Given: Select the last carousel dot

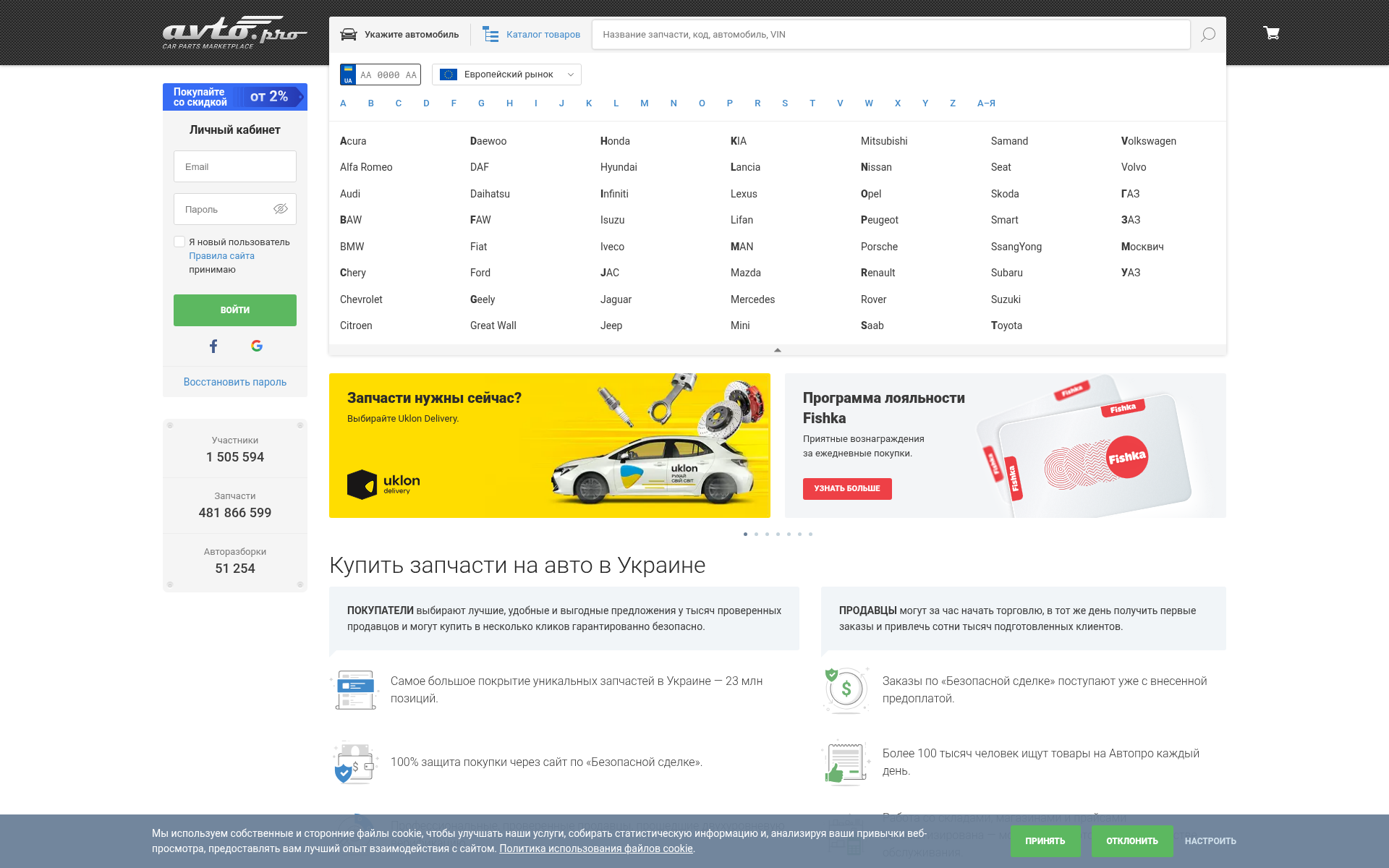Looking at the screenshot, I should coord(810,535).
